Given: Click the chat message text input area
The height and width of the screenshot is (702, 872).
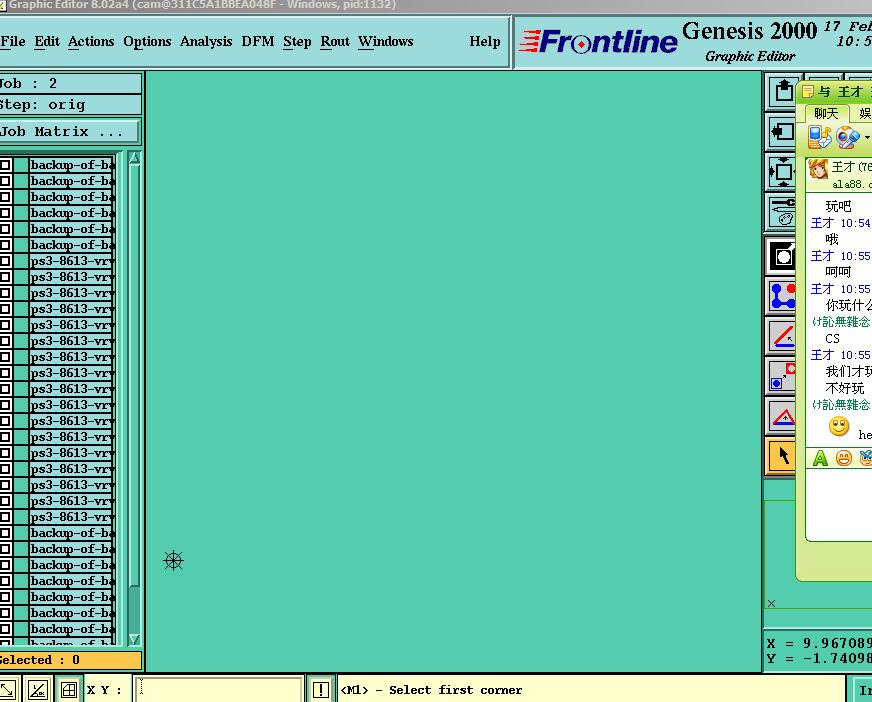Looking at the screenshot, I should pos(839,505).
